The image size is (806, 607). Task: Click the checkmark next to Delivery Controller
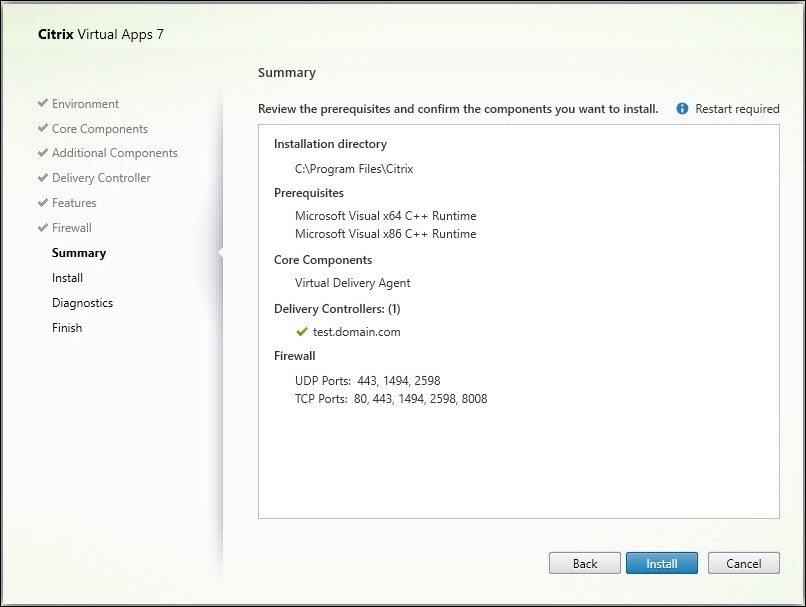pyautogui.click(x=43, y=178)
